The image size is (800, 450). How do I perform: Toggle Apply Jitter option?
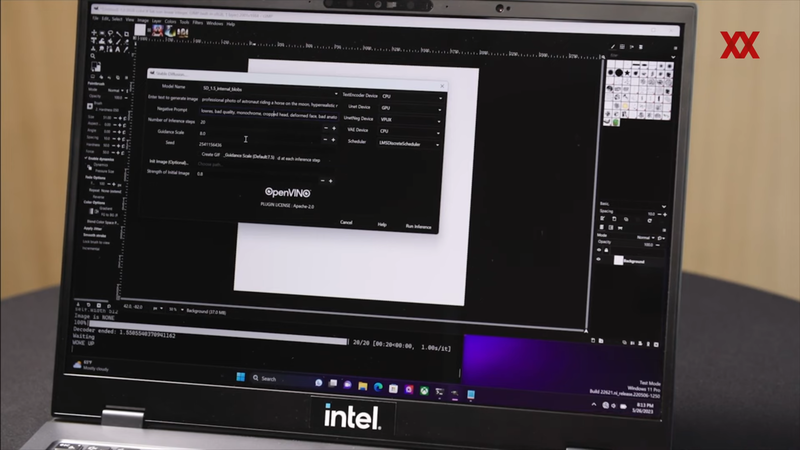tap(92, 229)
